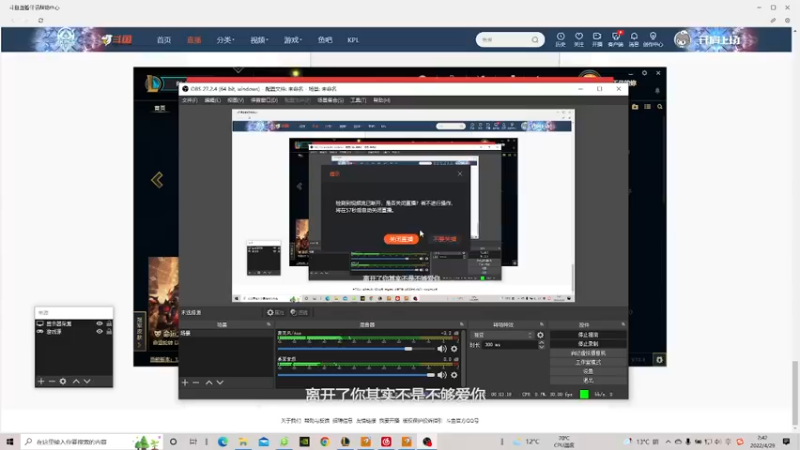800x450 pixels.
Task: Open 帮助(H) menu in OBS
Action: pos(382,100)
